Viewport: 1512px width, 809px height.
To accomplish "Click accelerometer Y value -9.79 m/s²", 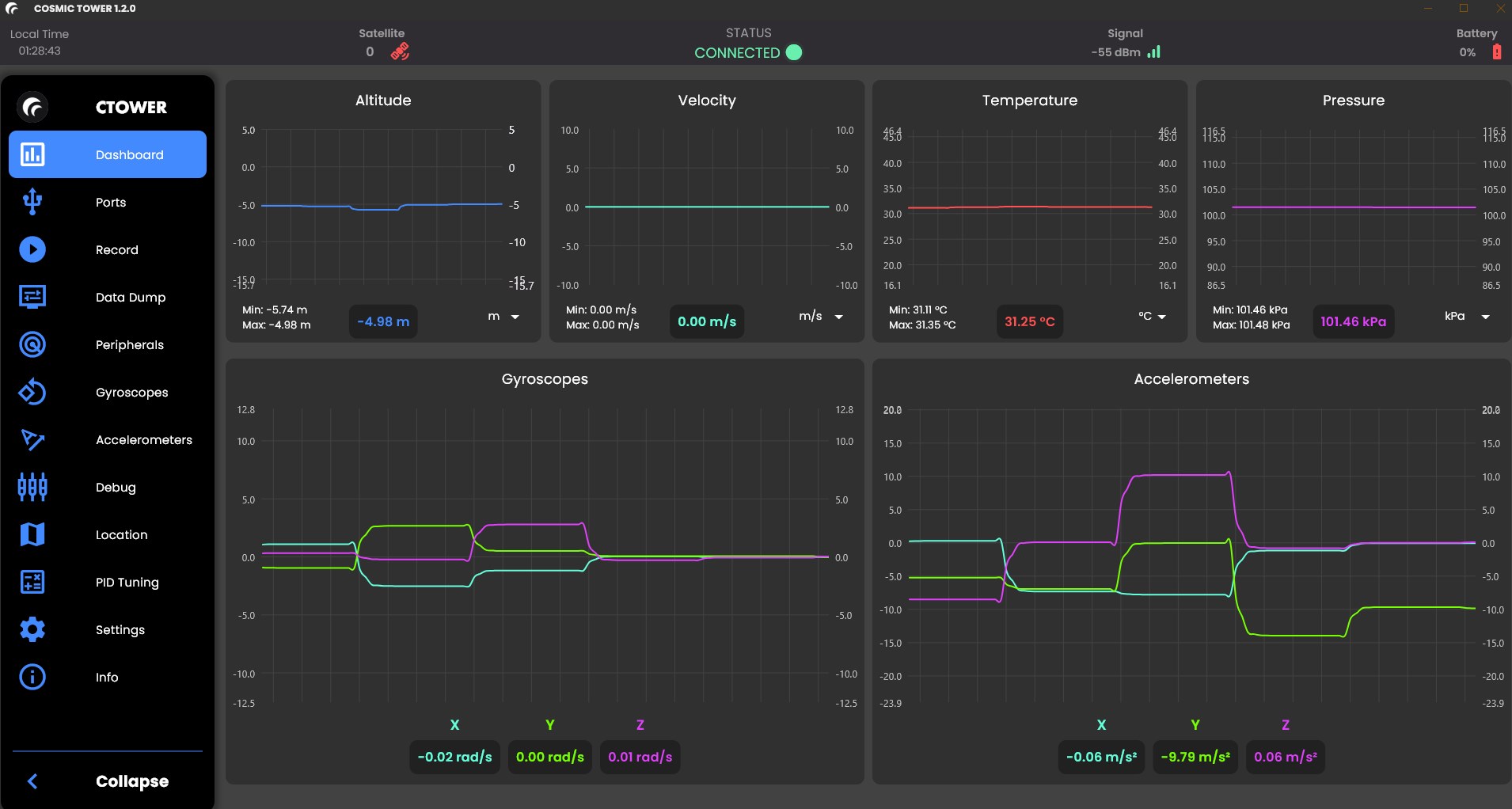I will pyautogui.click(x=1195, y=757).
